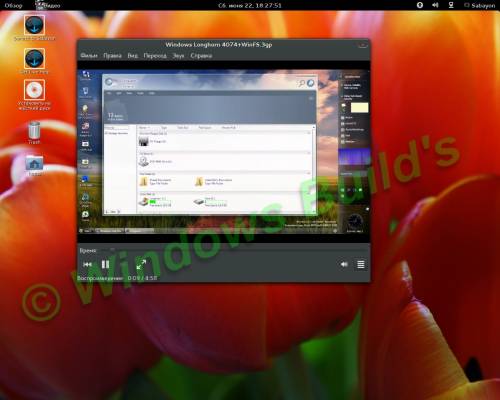Viewport: 500px width, 400px height.
Task: Open the Фильм menu
Action: point(89,55)
